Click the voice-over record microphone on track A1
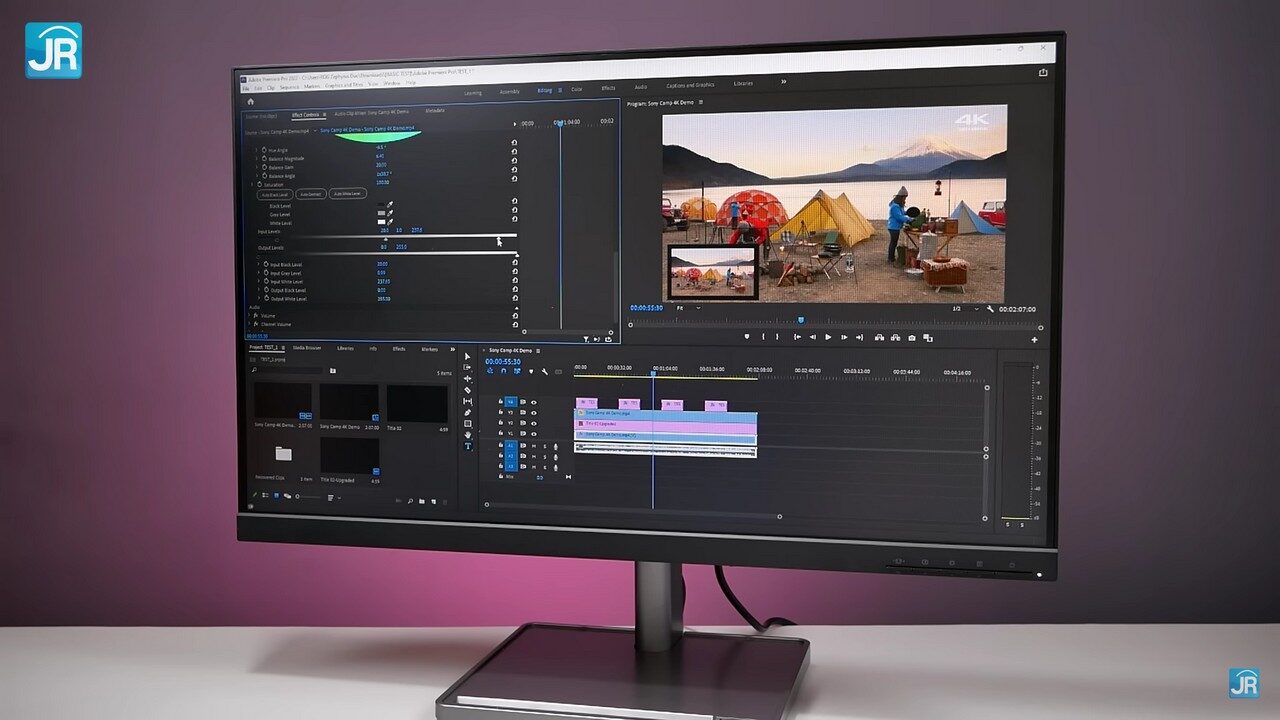This screenshot has height=720, width=1280. click(556, 446)
